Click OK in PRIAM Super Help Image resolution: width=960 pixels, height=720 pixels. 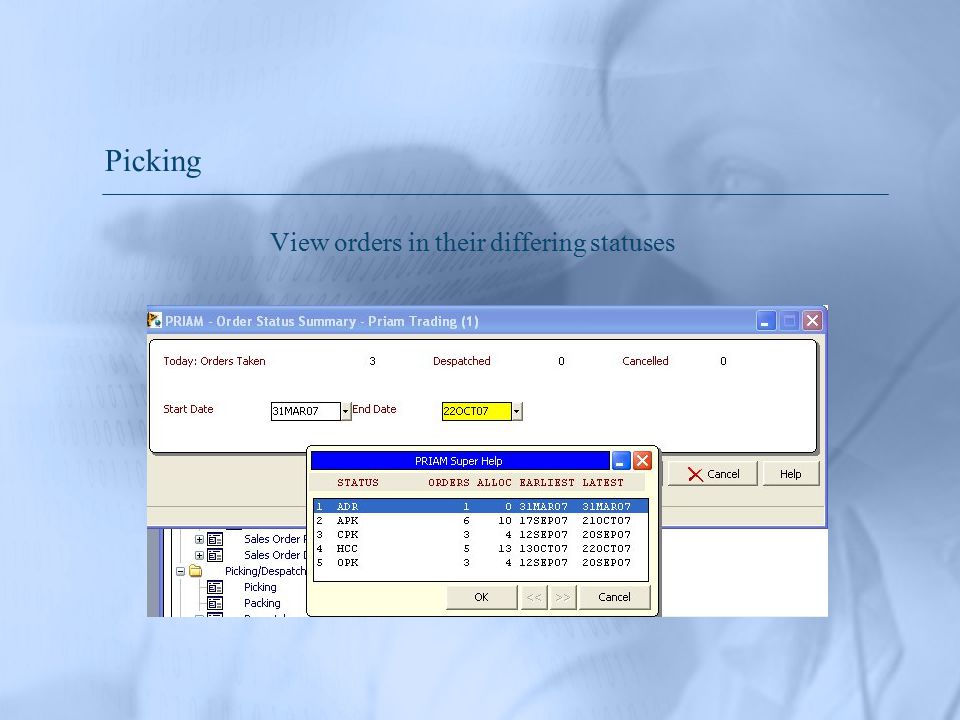[481, 597]
